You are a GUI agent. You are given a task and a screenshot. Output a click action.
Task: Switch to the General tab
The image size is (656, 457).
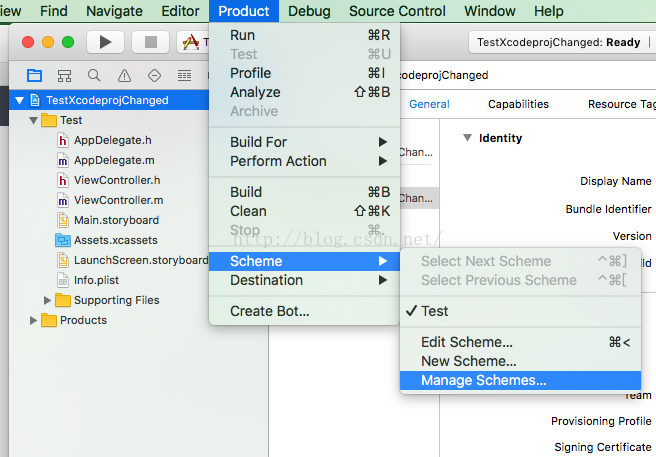pos(429,104)
